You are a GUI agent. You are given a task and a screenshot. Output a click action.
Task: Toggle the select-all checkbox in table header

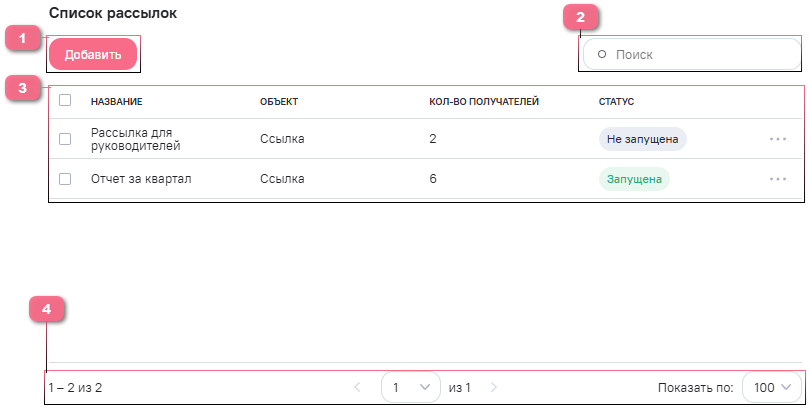click(65, 100)
